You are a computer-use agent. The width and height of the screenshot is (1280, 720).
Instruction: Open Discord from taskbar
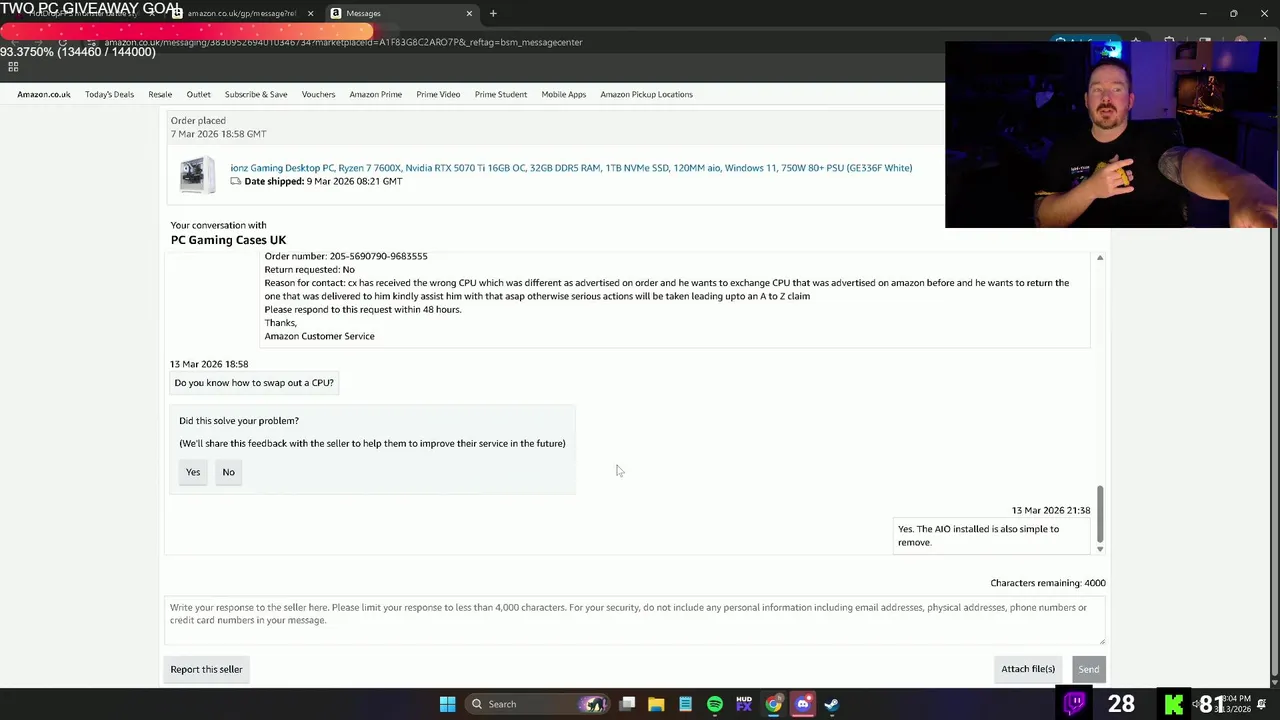pyautogui.click(x=802, y=704)
